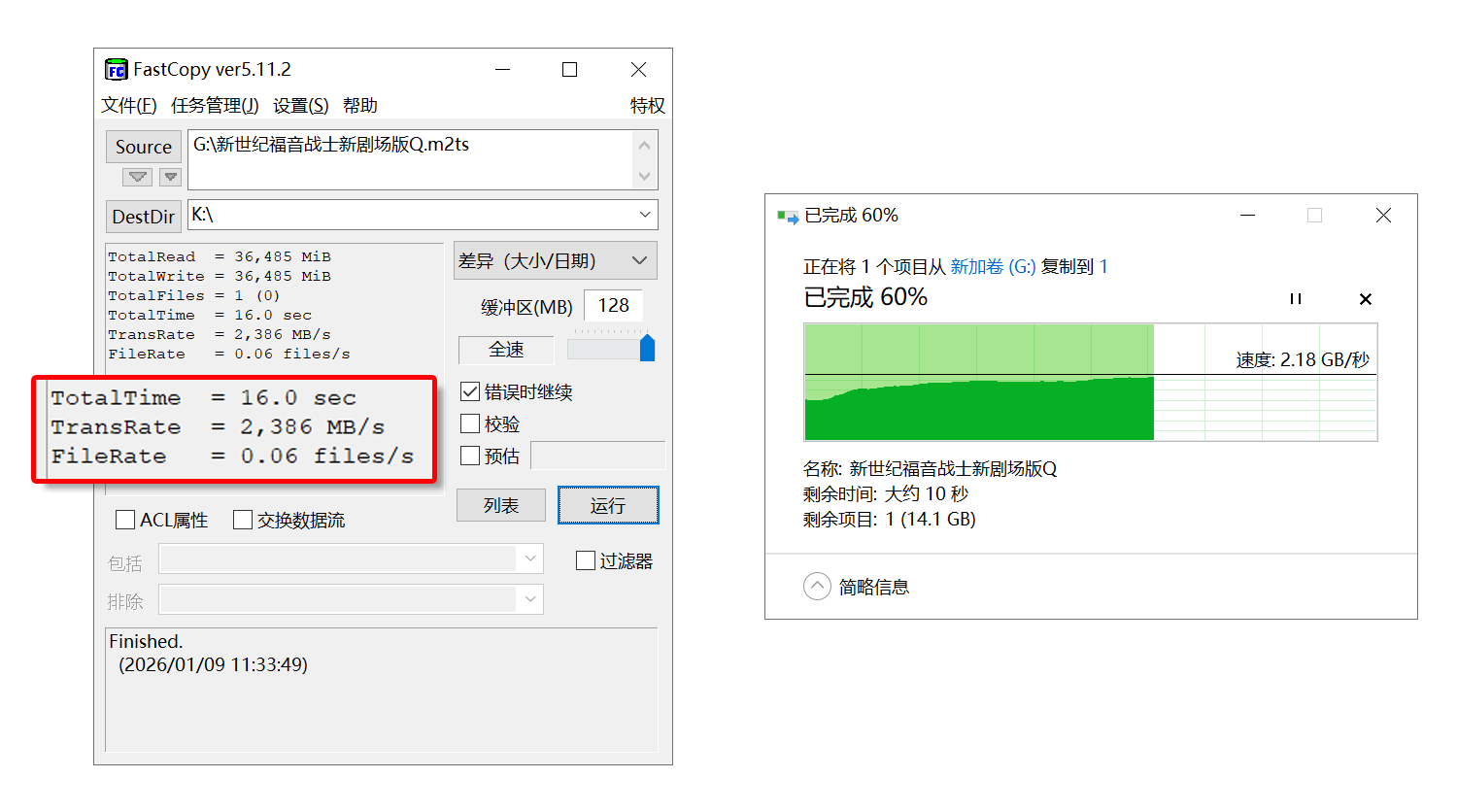1457x812 pixels.
Task: Pause the Windows file copy operation
Action: 1295,299
